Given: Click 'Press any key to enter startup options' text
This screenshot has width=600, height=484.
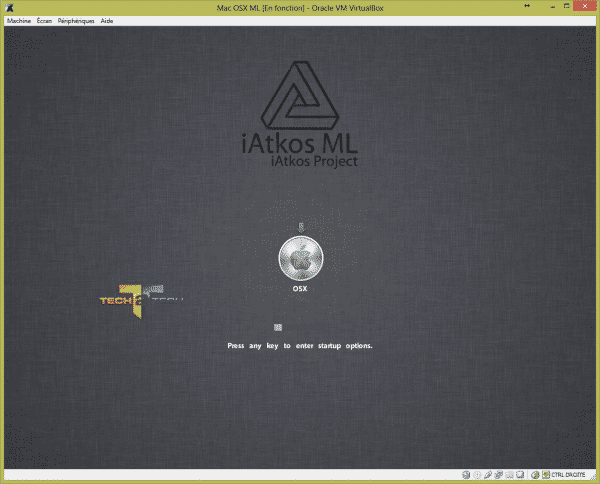Looking at the screenshot, I should (x=300, y=345).
